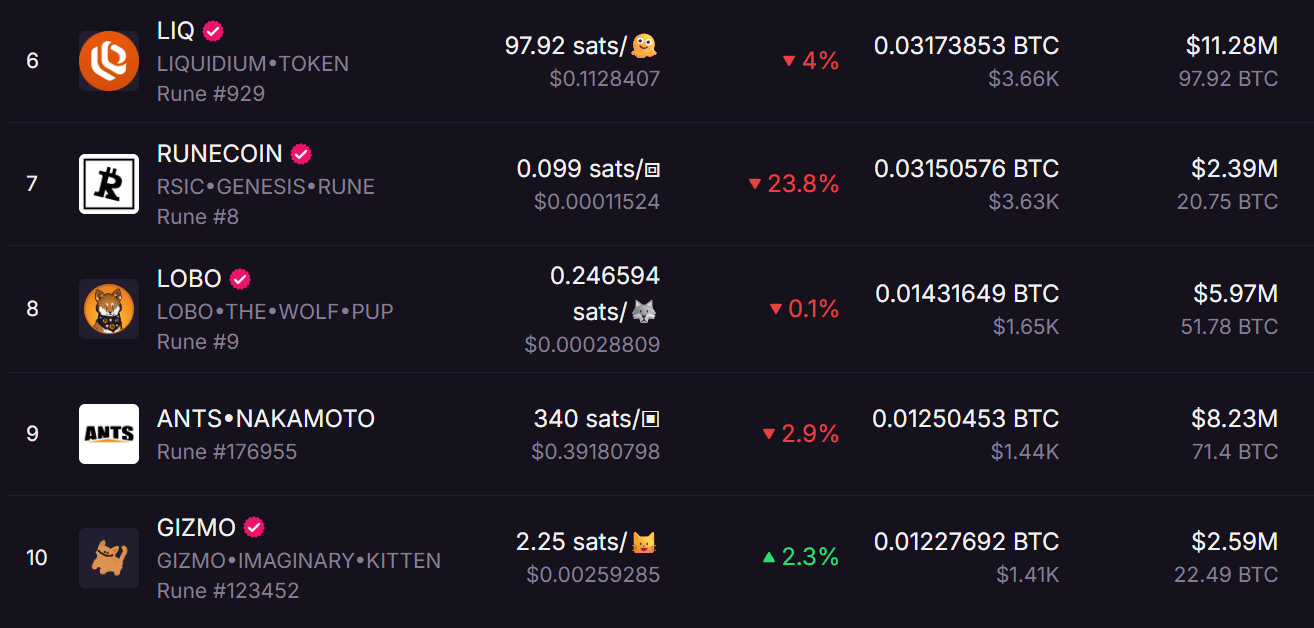Screen dimensions: 1314x628
Task: Click the LIQ rune emoji symbol
Action: coord(645,45)
